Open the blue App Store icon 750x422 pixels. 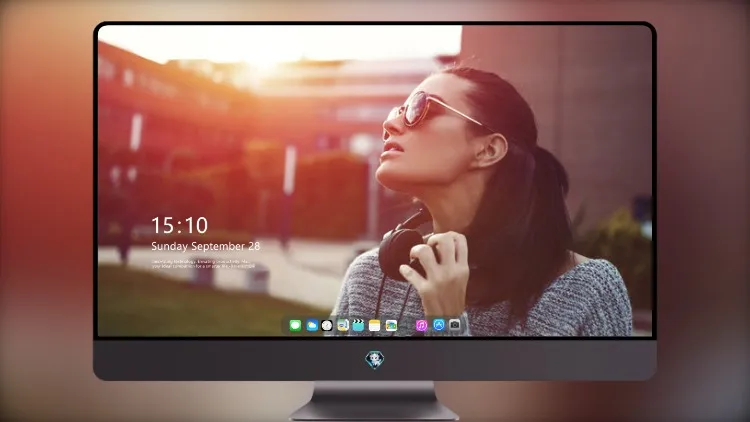click(x=439, y=325)
